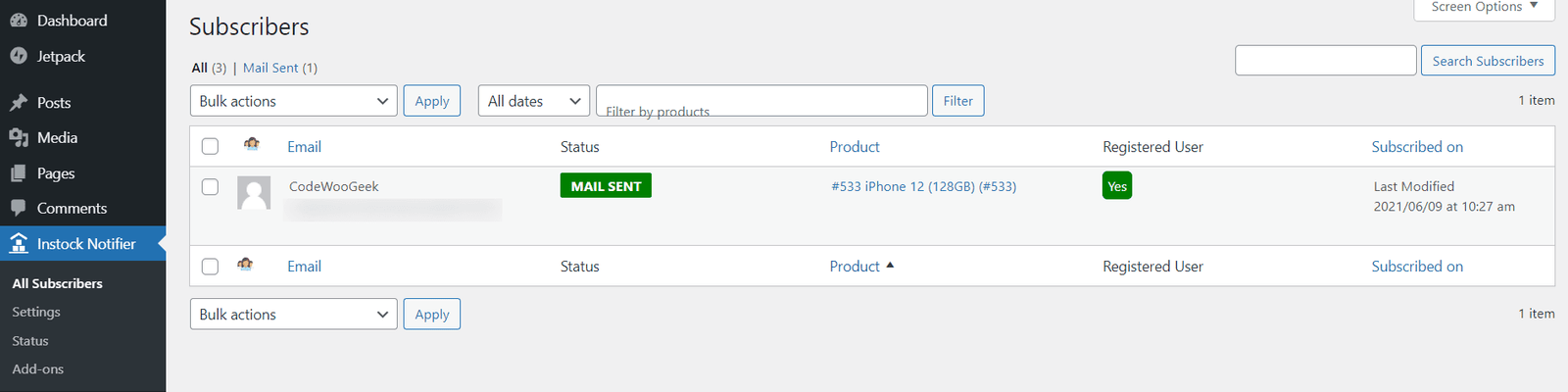Click the Search Subscribers button

tap(1488, 61)
